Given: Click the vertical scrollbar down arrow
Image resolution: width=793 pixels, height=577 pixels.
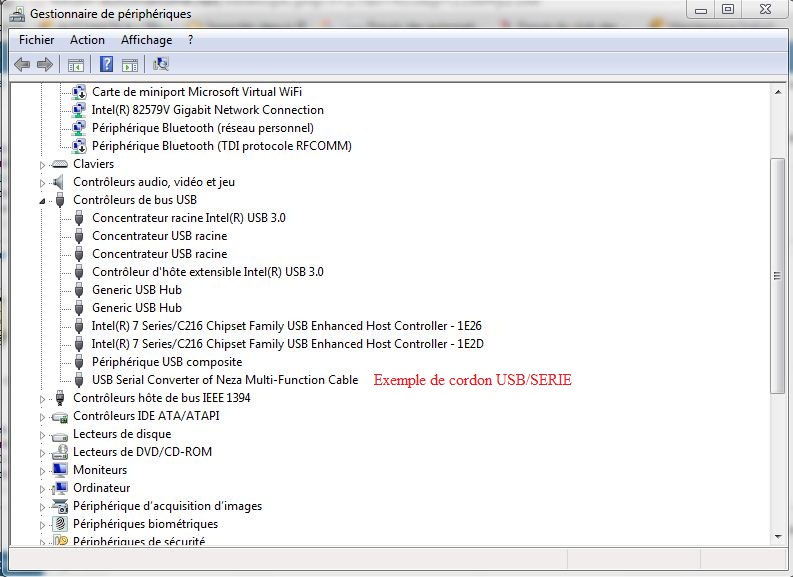Looking at the screenshot, I should (x=778, y=538).
